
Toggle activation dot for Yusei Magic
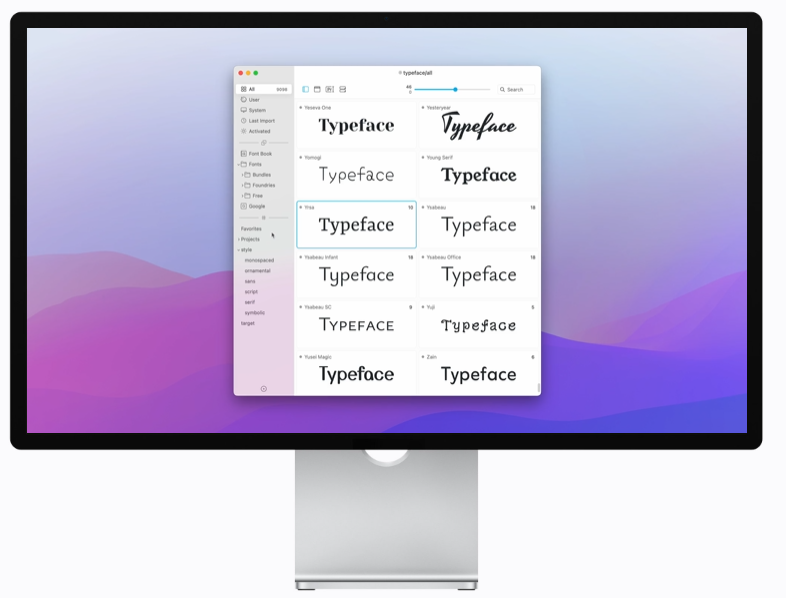pos(300,357)
